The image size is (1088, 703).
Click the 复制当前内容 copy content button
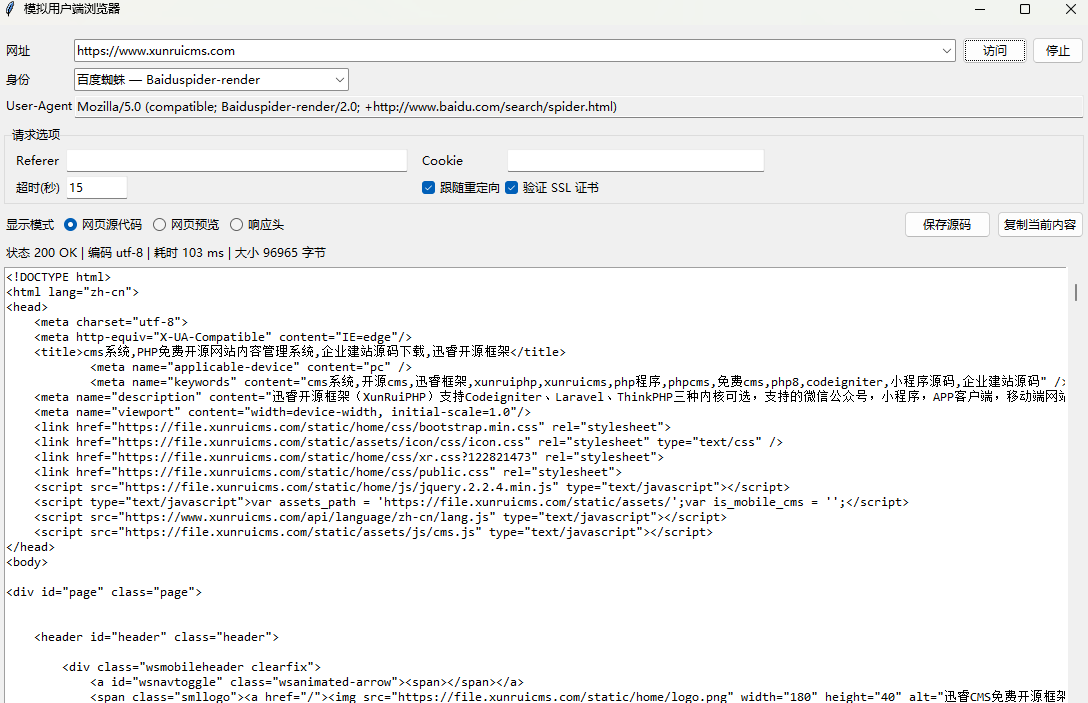pyautogui.click(x=1040, y=225)
